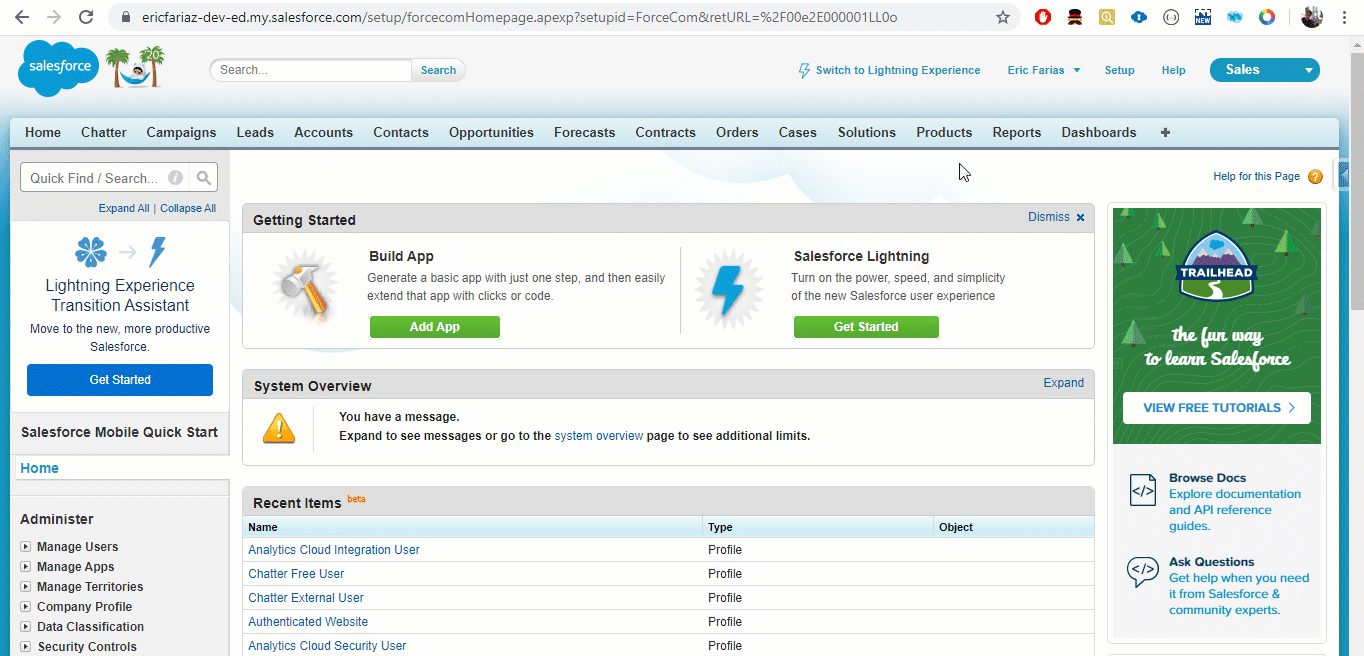The height and width of the screenshot is (656, 1364).
Task: Open the Sales app menu dropdown
Action: (1265, 70)
